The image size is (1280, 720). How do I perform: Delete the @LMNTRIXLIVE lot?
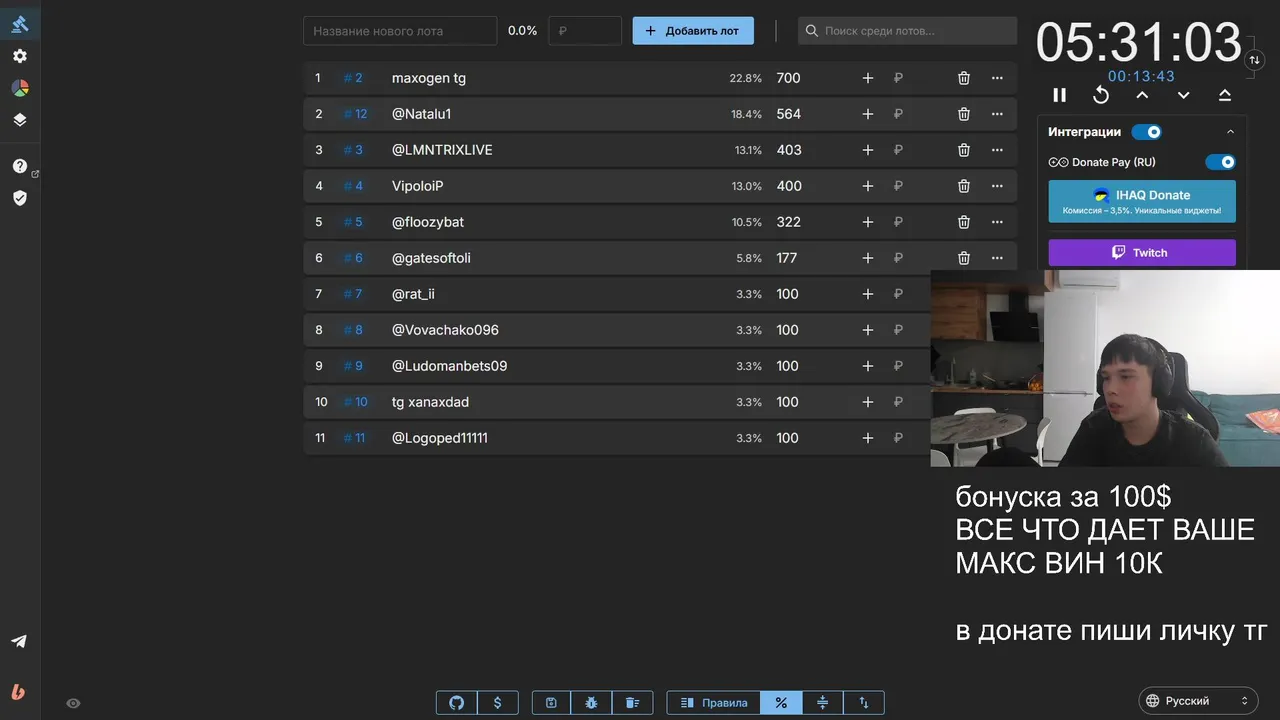tap(964, 150)
